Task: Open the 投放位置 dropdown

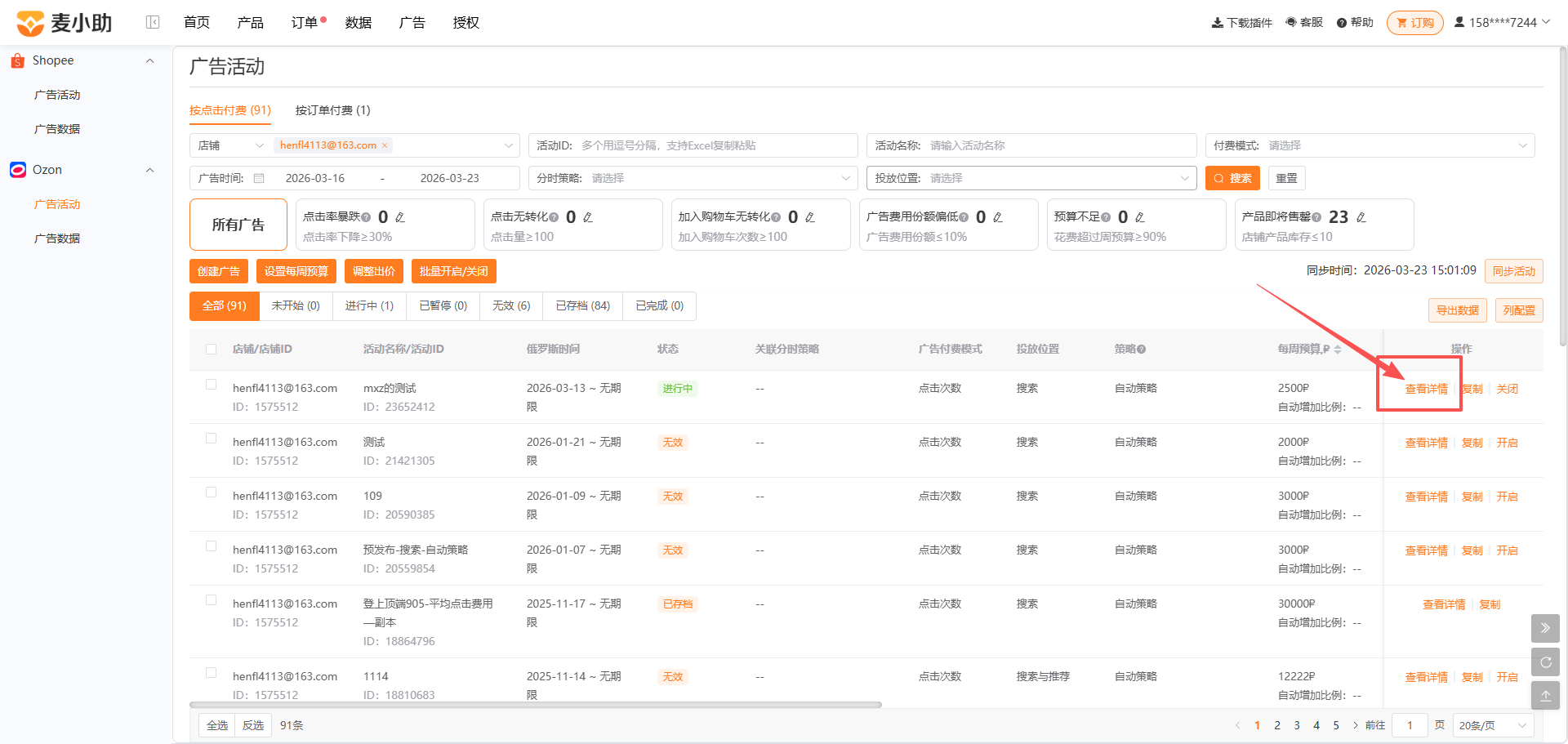Action: 1031,178
